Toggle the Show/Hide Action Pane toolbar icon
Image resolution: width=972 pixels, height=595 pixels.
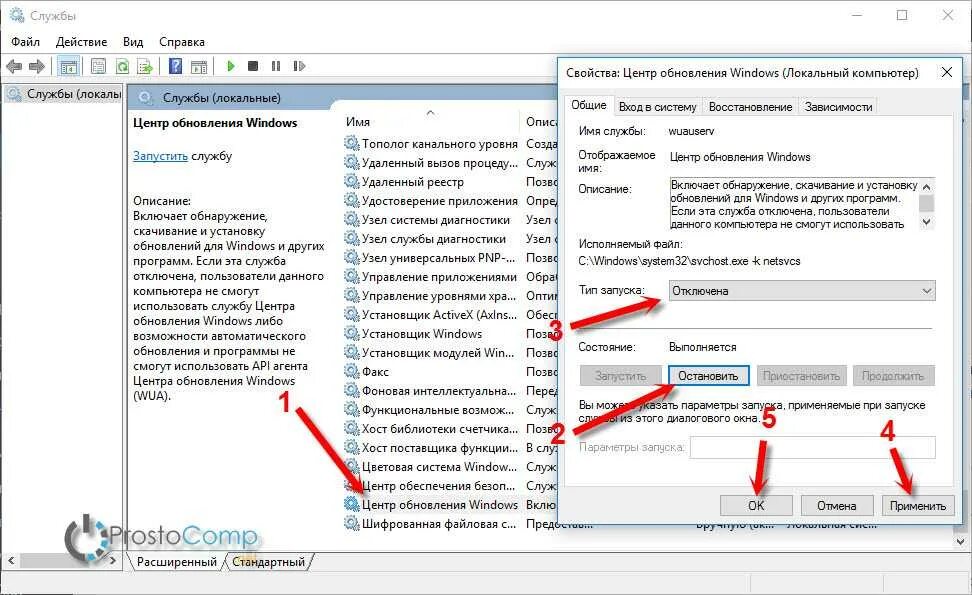(x=199, y=66)
